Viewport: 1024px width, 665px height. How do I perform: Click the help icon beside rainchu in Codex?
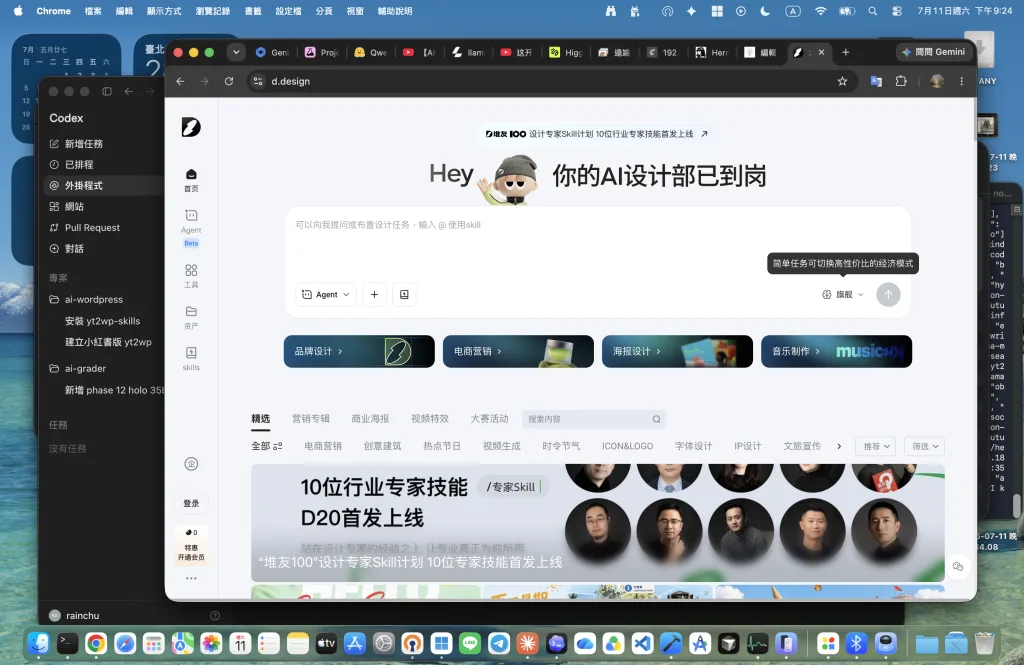pyautogui.click(x=215, y=615)
